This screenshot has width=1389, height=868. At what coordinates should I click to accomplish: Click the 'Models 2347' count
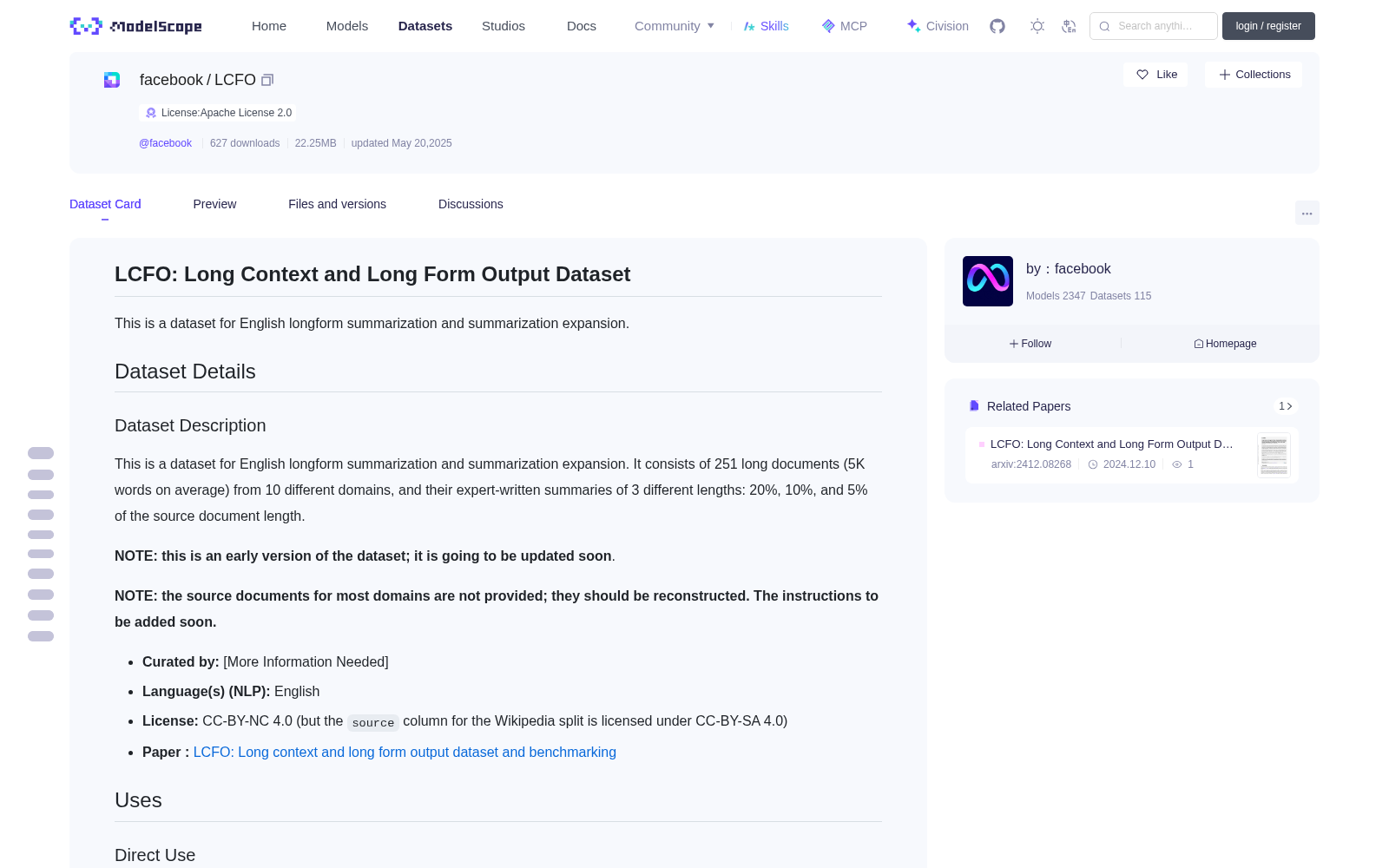pyautogui.click(x=1056, y=296)
